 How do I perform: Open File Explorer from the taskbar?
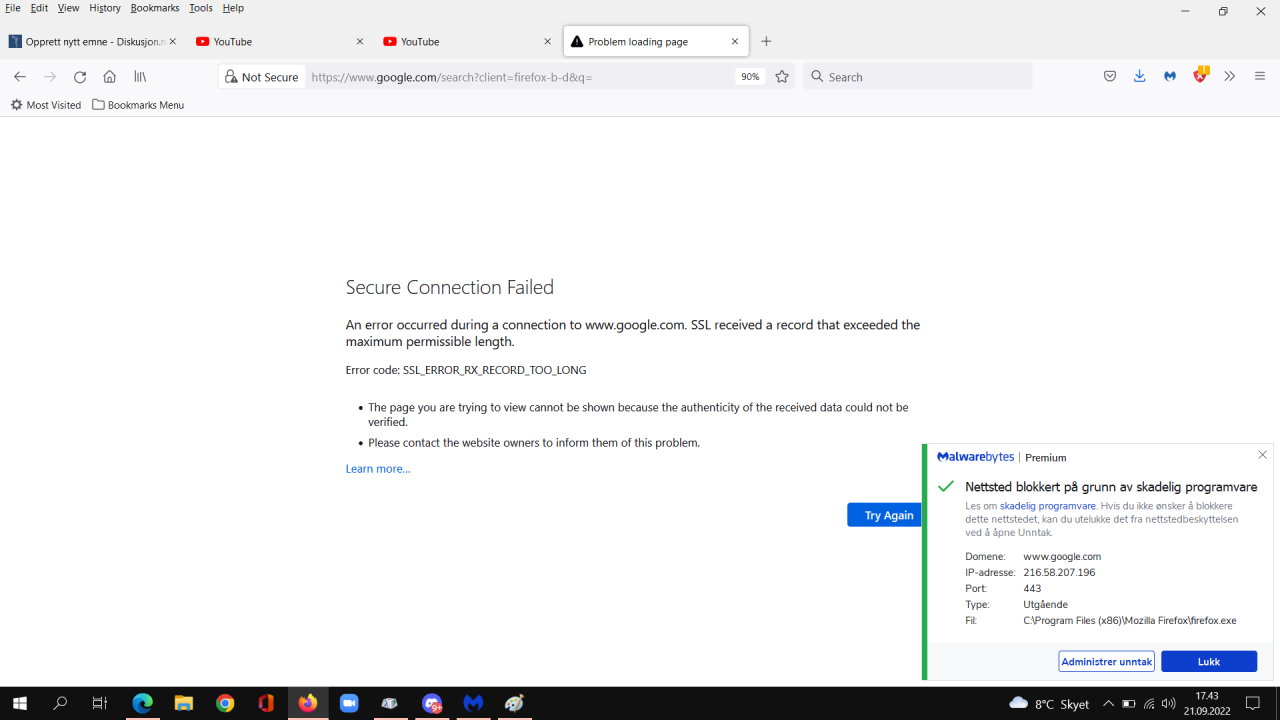184,703
